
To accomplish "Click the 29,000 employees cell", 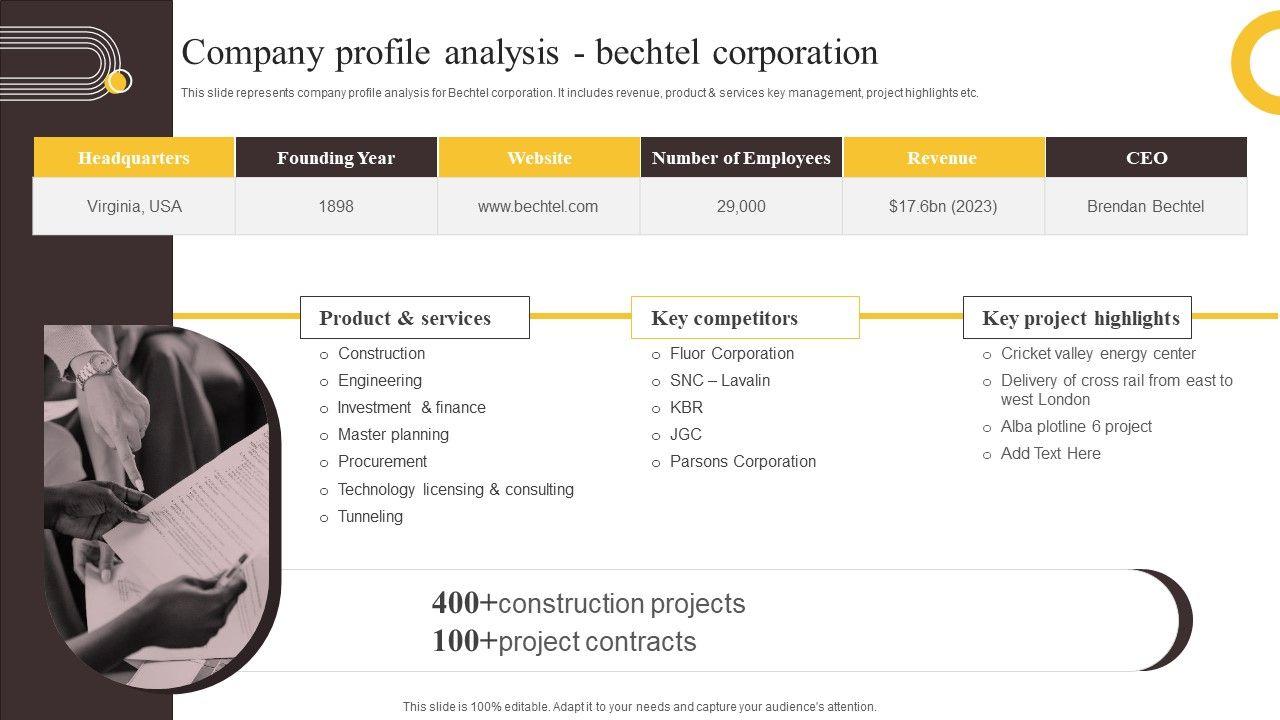I will coord(741,207).
